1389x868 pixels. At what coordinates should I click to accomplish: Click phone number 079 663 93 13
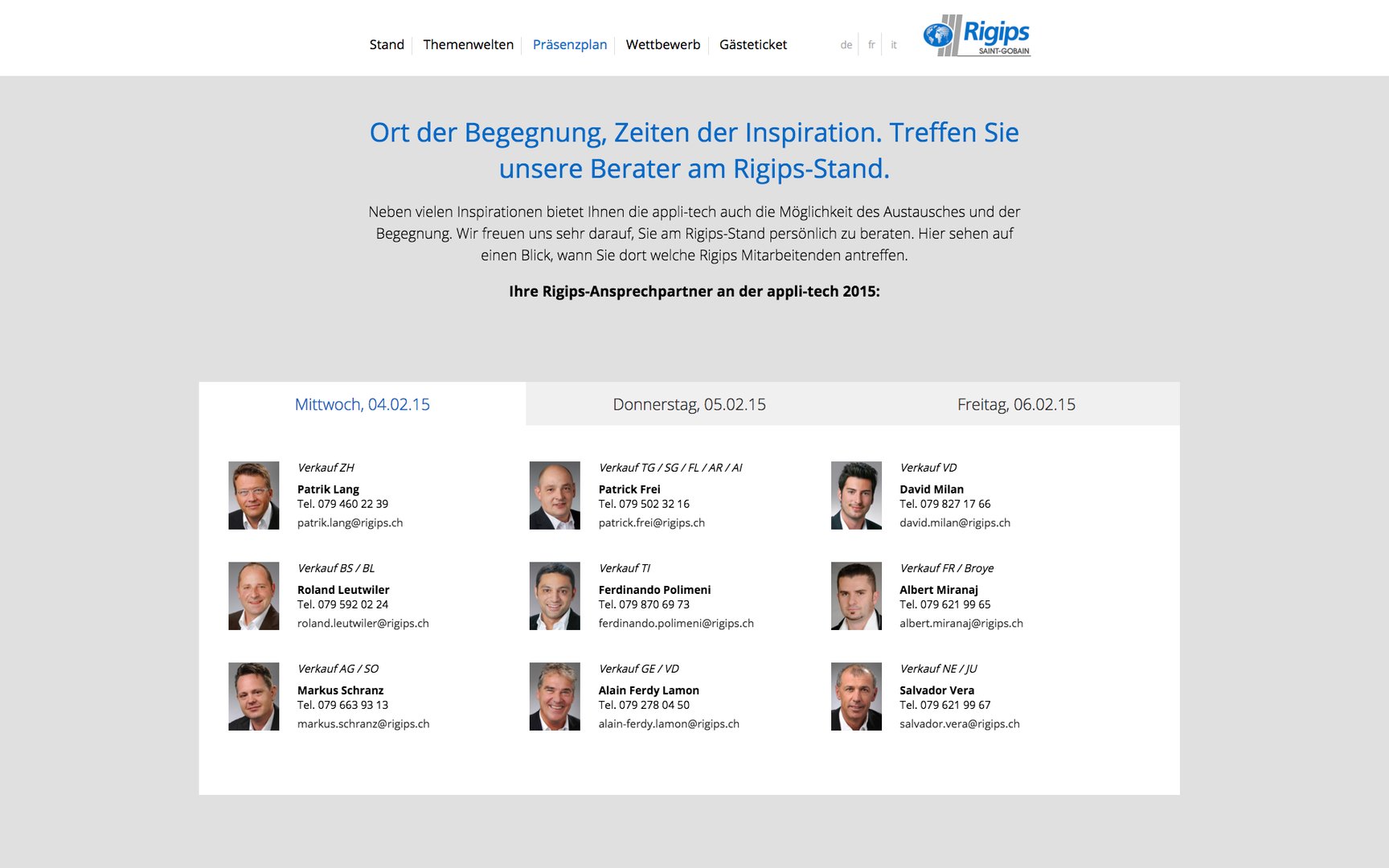(353, 705)
